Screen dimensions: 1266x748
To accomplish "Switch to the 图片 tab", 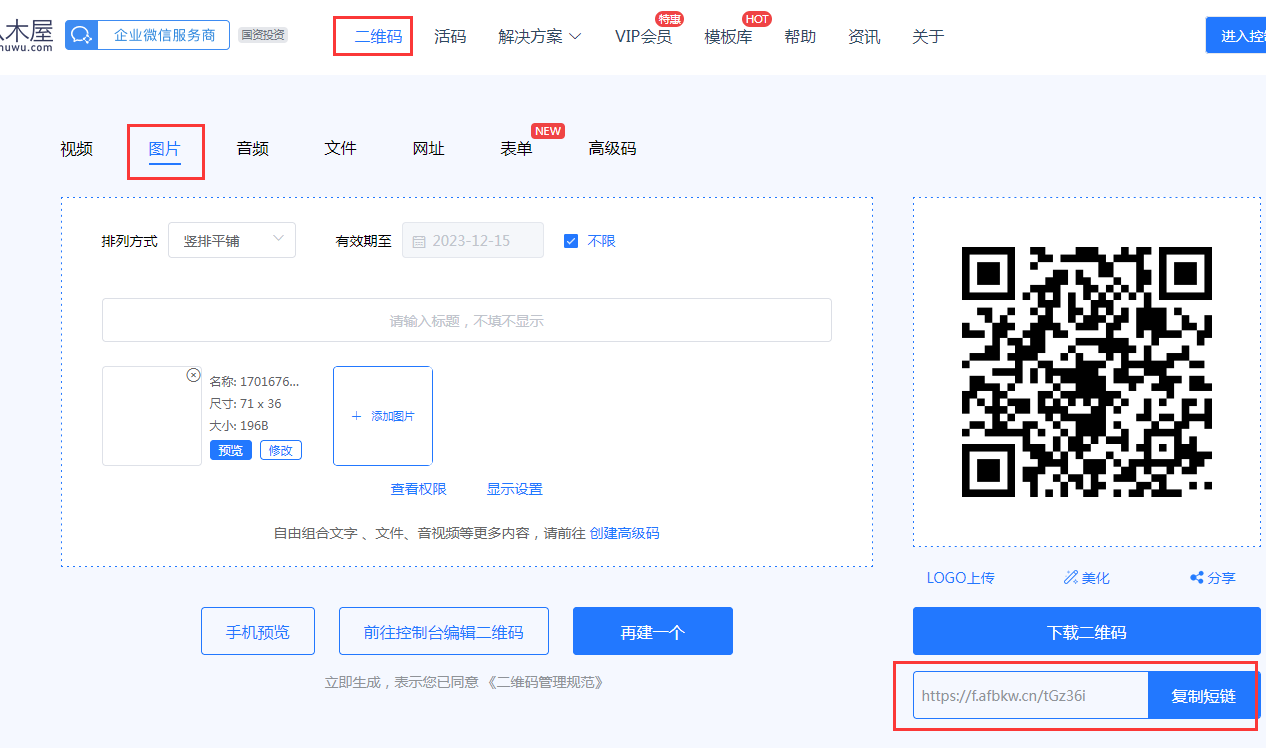I will 164,149.
